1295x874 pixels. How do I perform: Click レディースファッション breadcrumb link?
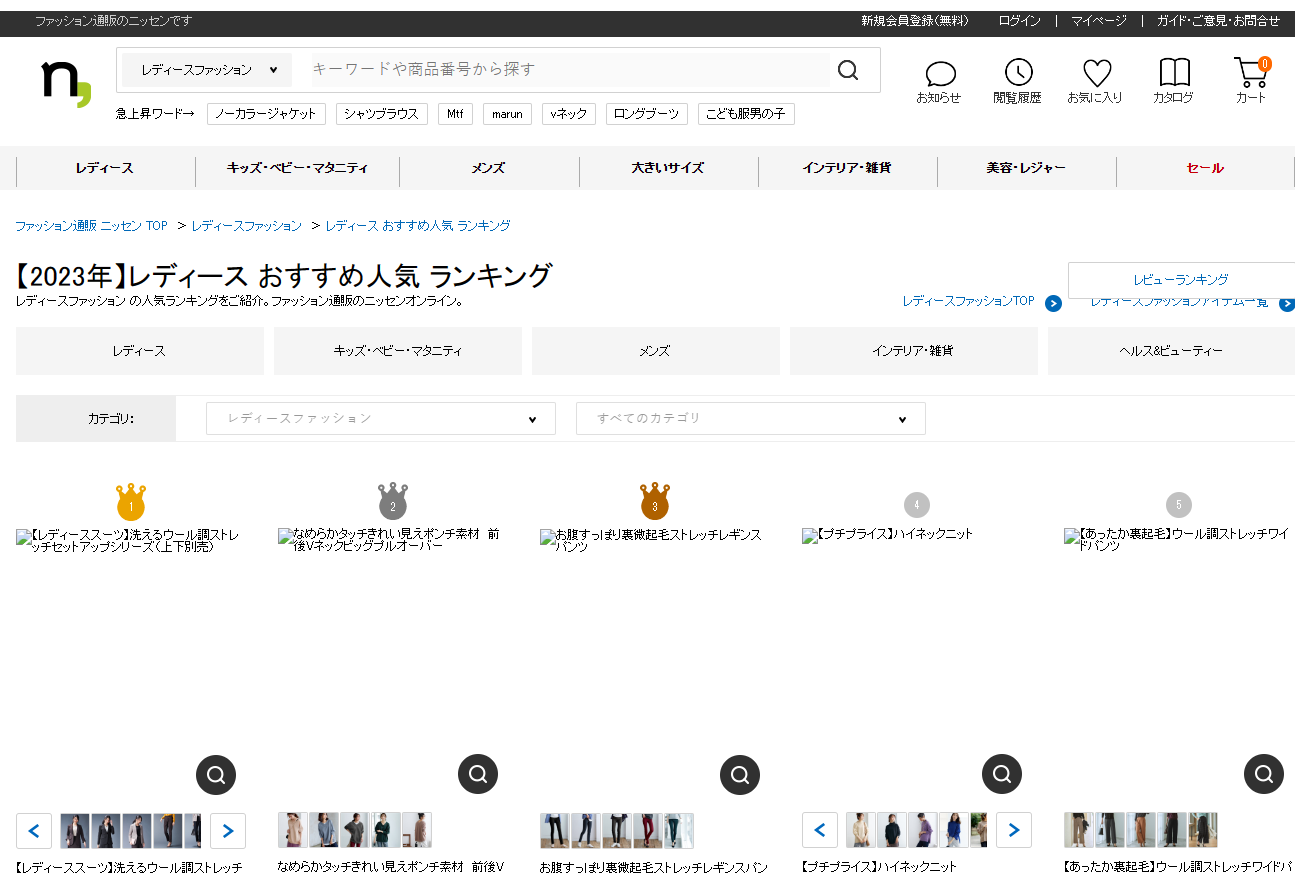click(246, 226)
